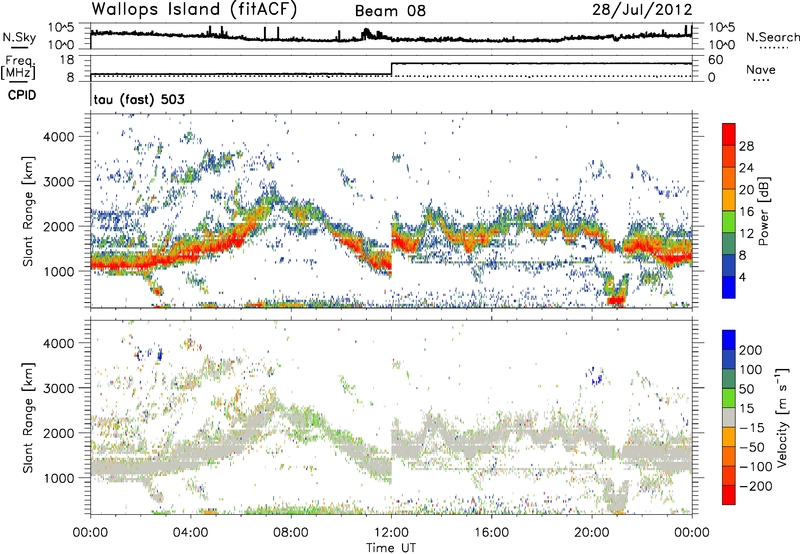Click the left '10^5' noise axis tick
The width and height of the screenshot is (800, 554).
62,28
